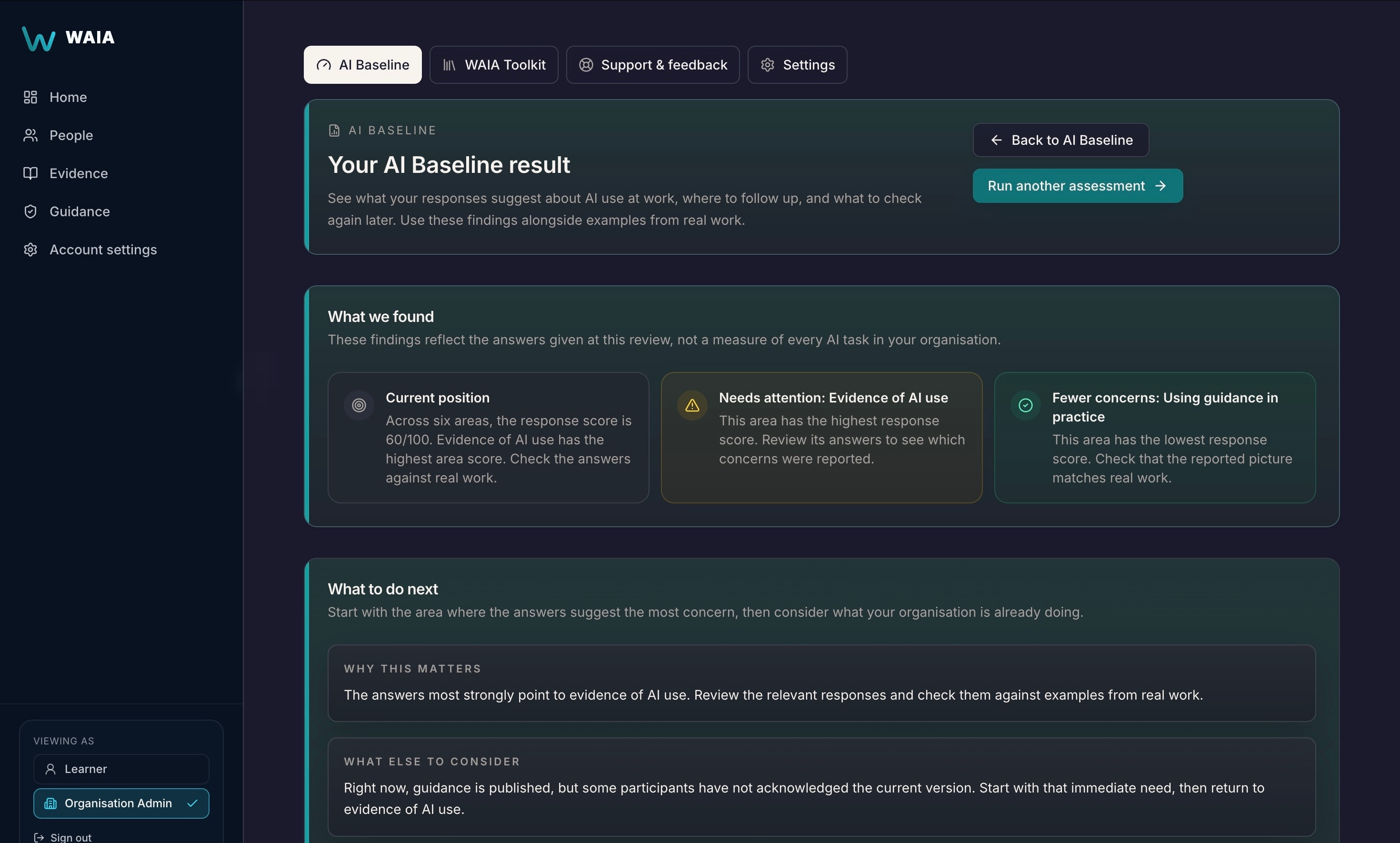This screenshot has height=843, width=1400.
Task: Switch to the WAIA Toolkit tab
Action: pos(493,65)
